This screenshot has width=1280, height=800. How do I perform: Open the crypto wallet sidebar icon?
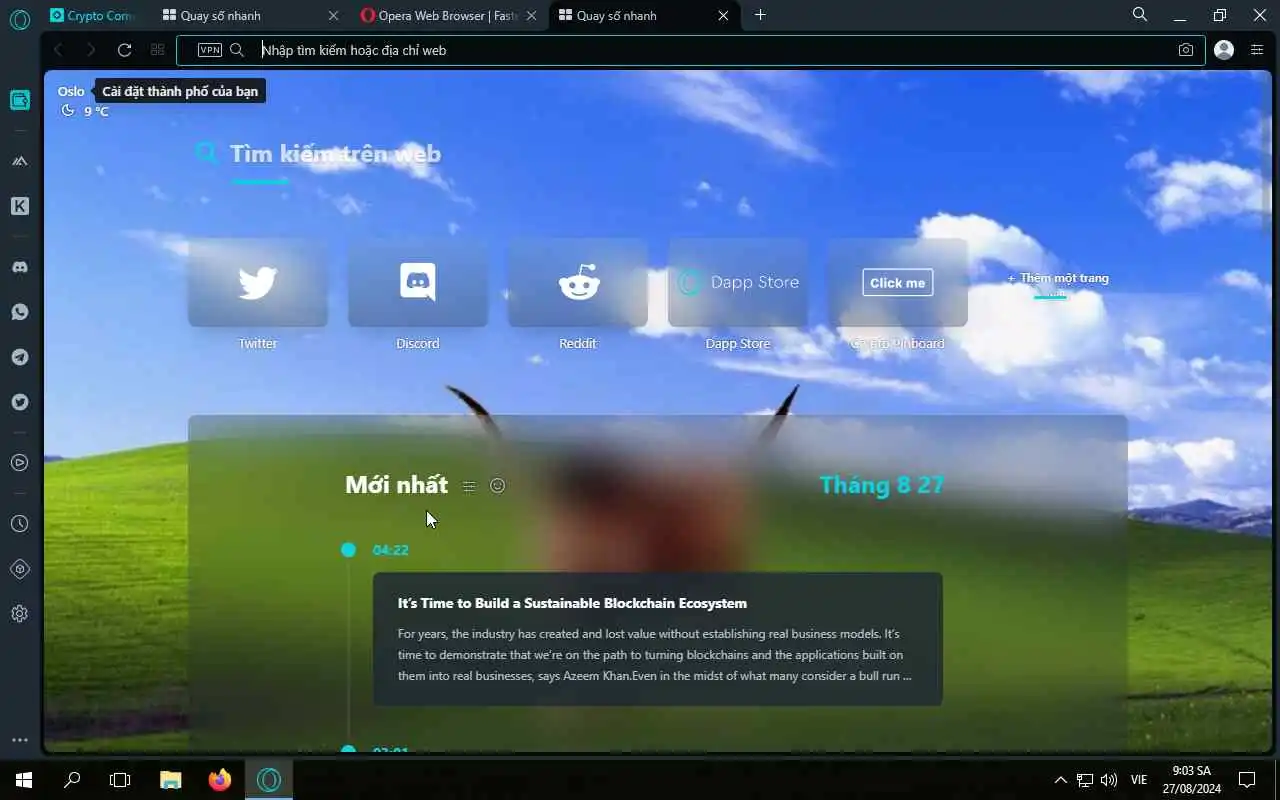[19, 100]
